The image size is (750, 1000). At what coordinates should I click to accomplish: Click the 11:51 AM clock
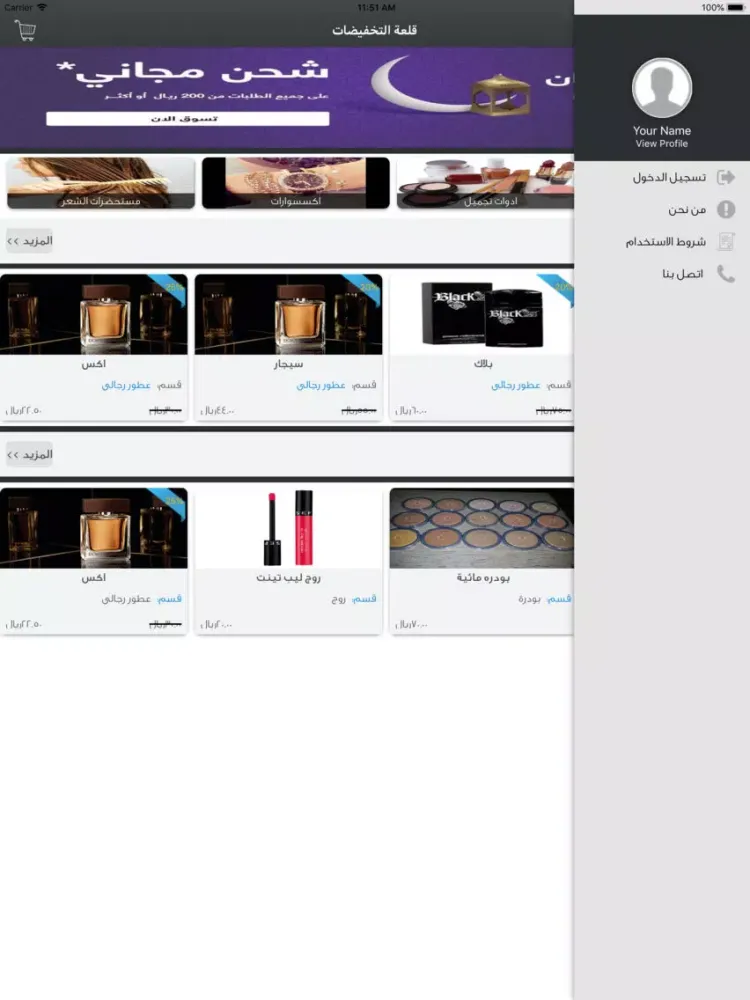(376, 8)
